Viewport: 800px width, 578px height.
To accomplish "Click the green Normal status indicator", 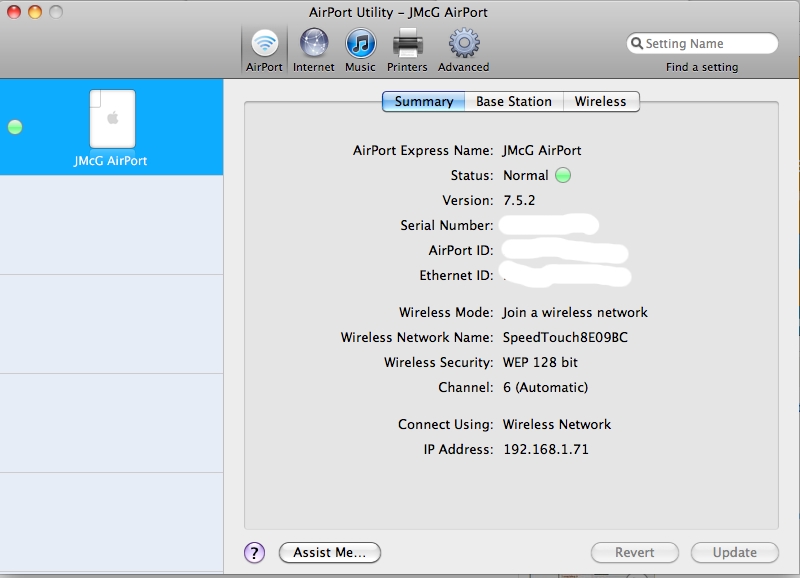I will [563, 175].
